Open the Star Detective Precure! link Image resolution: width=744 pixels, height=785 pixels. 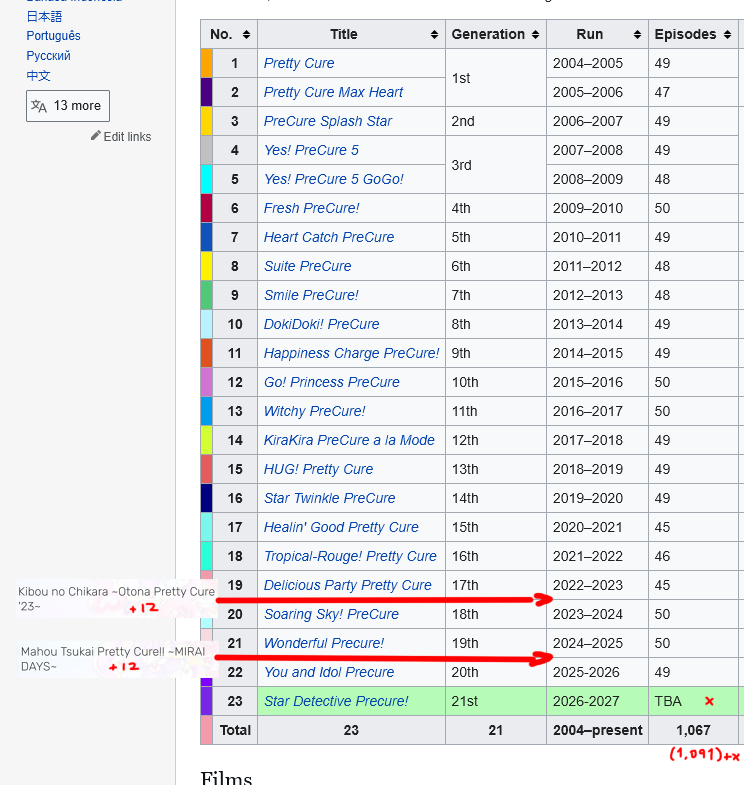tap(336, 701)
